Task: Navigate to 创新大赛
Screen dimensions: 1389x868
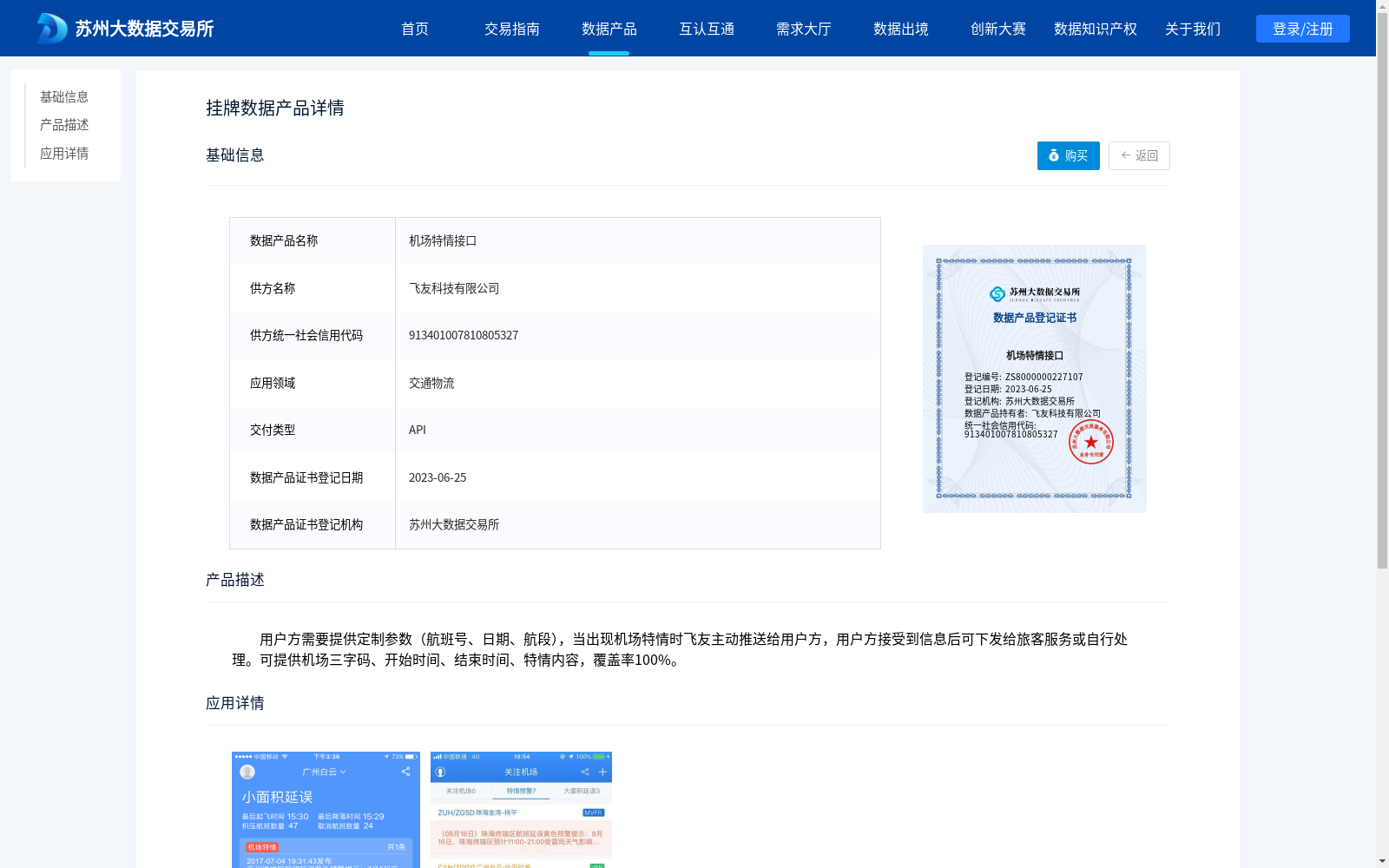Action: 998,29
